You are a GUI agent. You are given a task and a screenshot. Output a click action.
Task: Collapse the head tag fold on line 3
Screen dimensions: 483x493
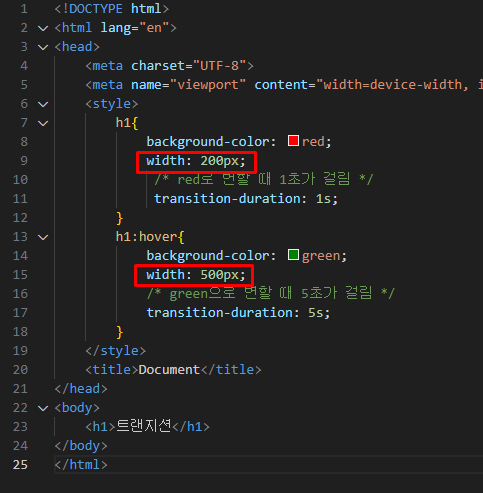click(43, 47)
